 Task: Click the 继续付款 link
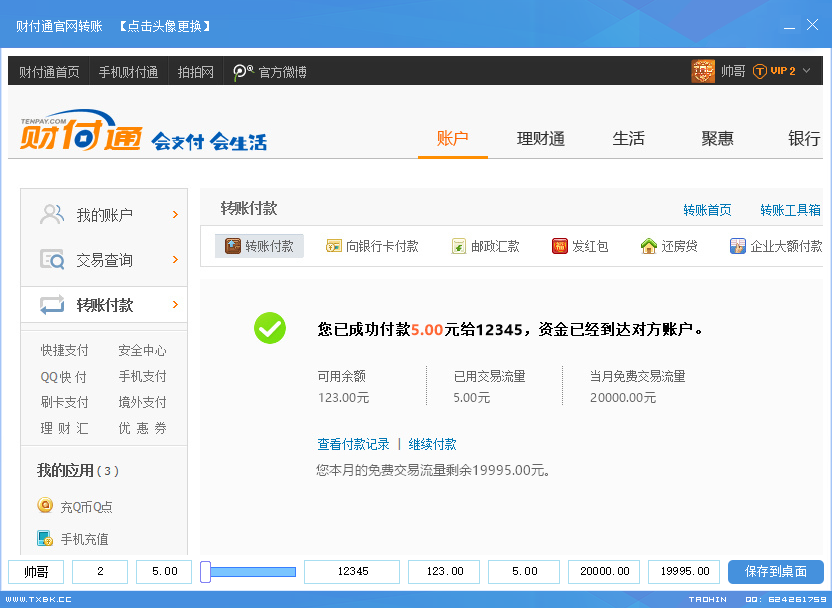(x=432, y=444)
